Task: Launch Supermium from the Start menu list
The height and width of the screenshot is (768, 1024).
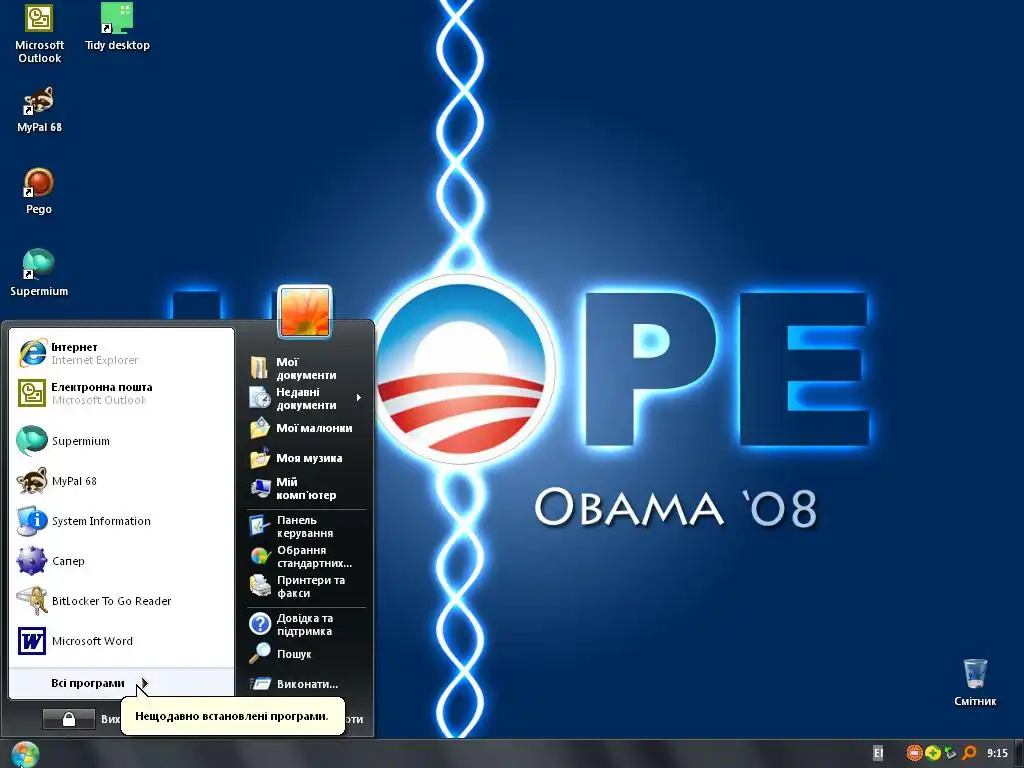Action: (x=121, y=441)
